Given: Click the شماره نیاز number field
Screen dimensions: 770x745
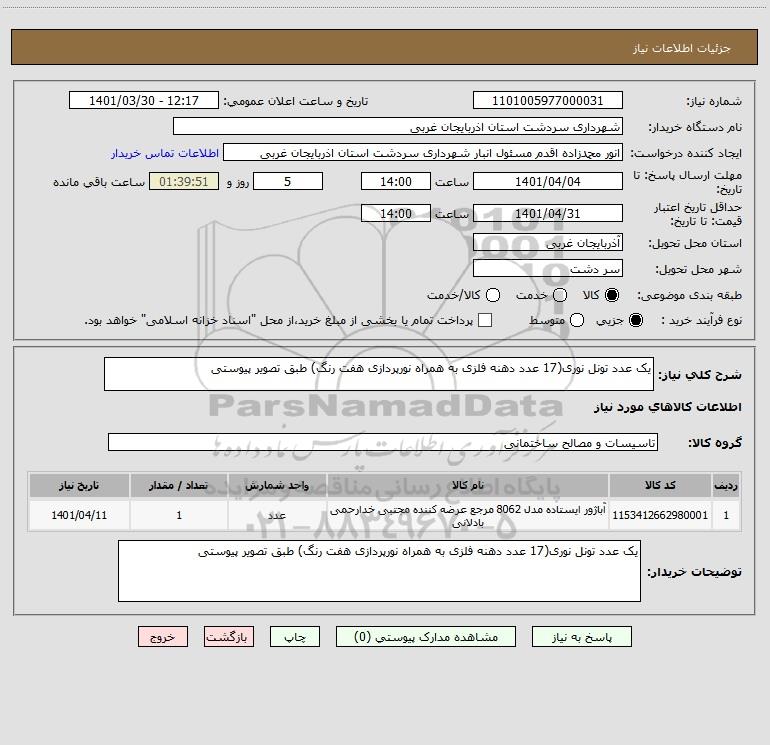Looking at the screenshot, I should (548, 101).
